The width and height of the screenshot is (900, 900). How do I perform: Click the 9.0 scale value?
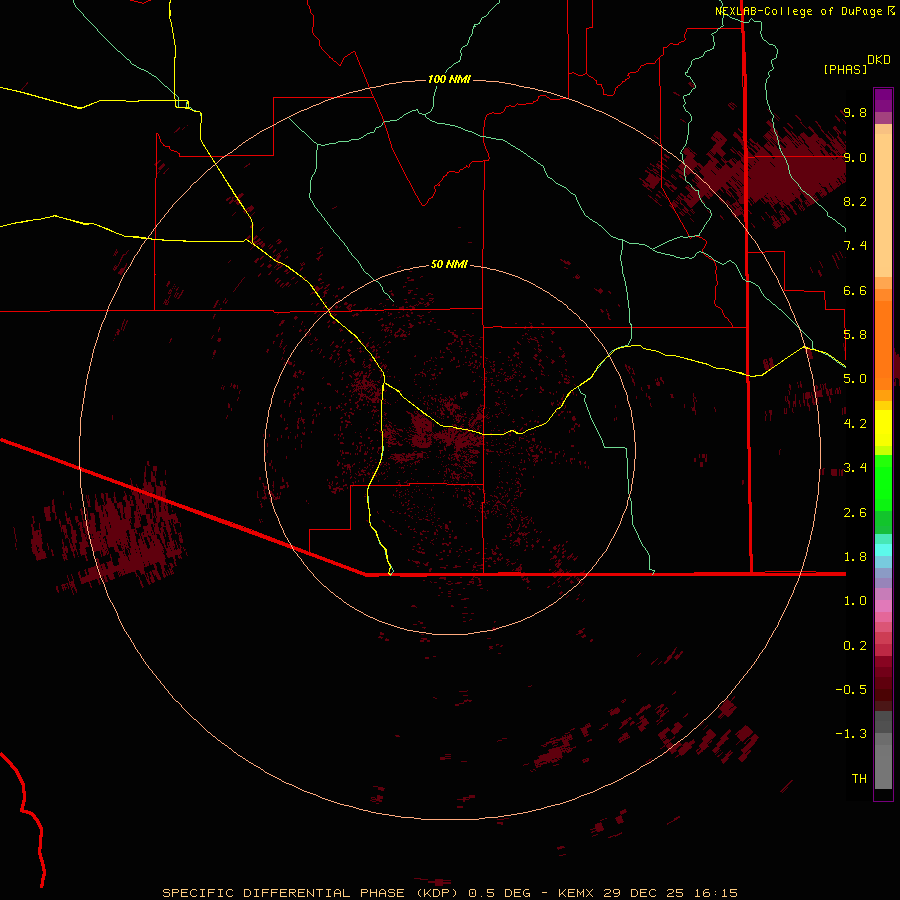(855, 157)
